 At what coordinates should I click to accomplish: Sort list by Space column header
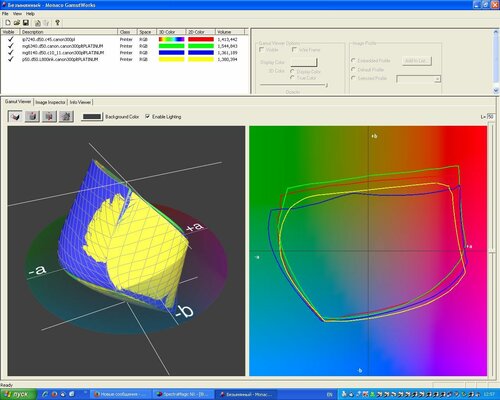tap(147, 32)
